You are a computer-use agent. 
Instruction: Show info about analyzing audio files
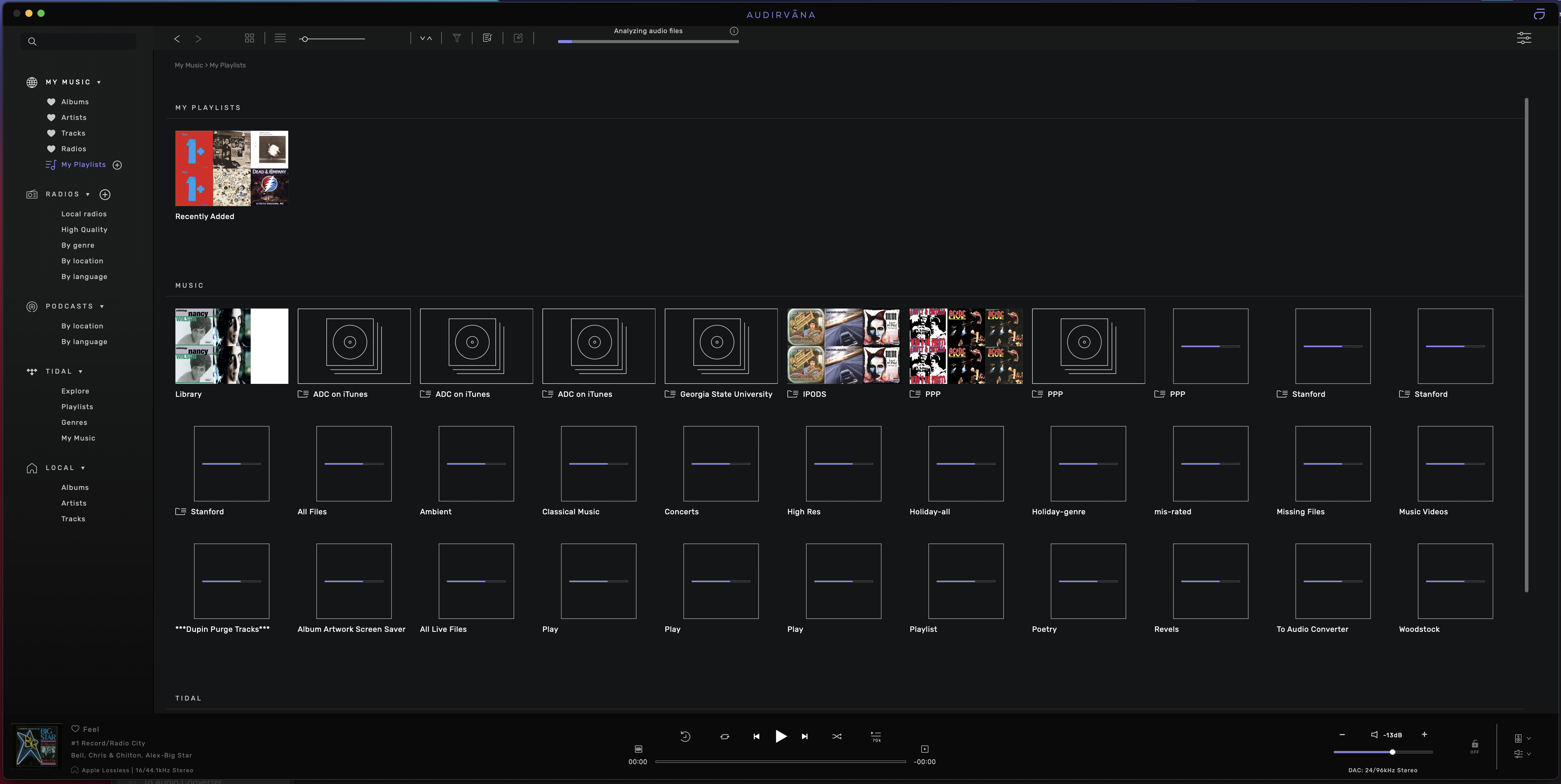tap(734, 31)
